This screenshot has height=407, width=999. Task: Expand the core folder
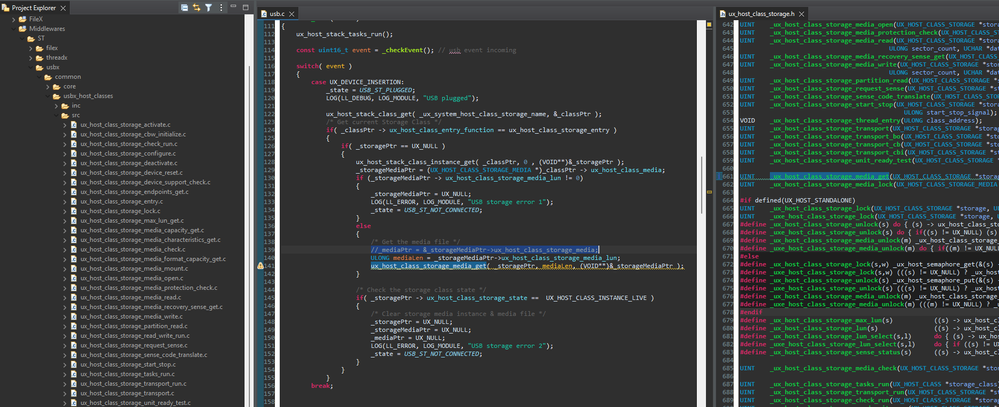tap(47, 86)
